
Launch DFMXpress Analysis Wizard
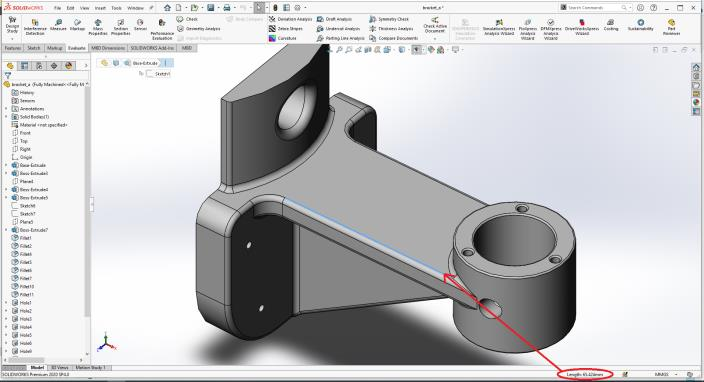click(550, 30)
